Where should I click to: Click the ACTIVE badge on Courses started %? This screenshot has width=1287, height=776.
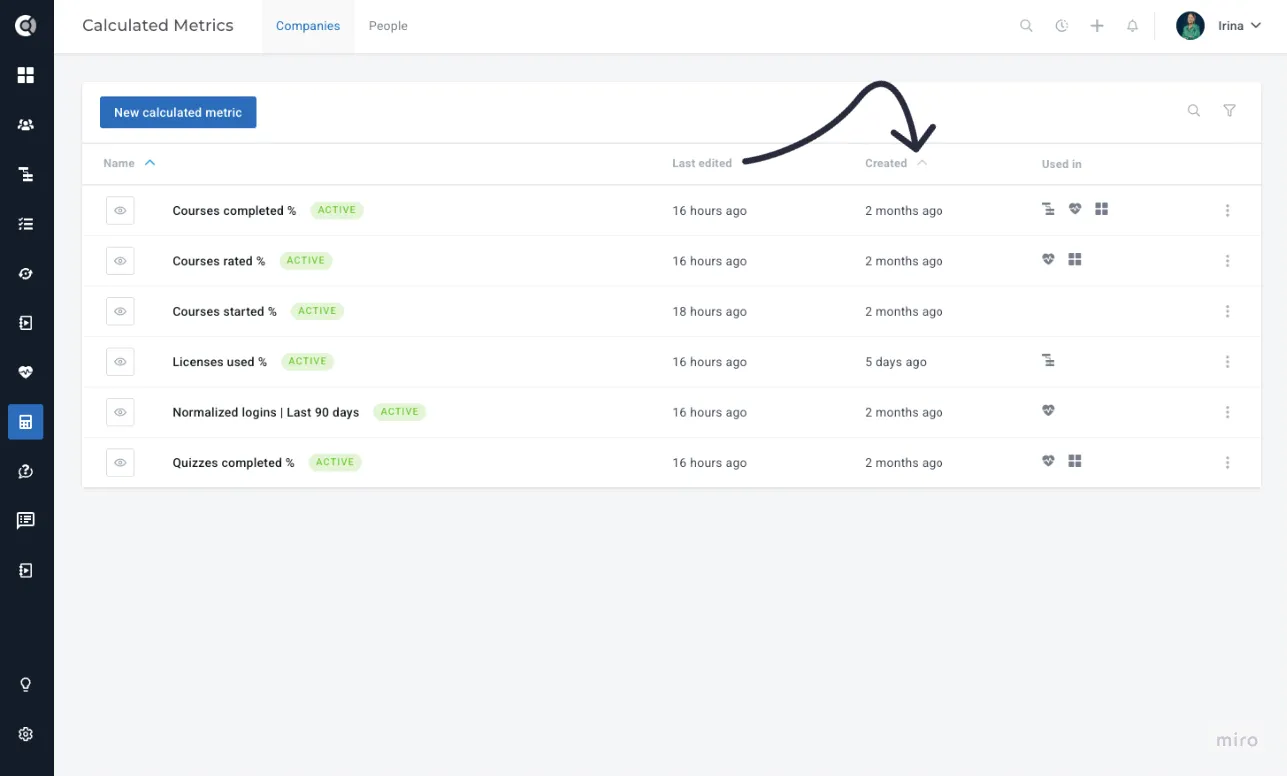317,311
